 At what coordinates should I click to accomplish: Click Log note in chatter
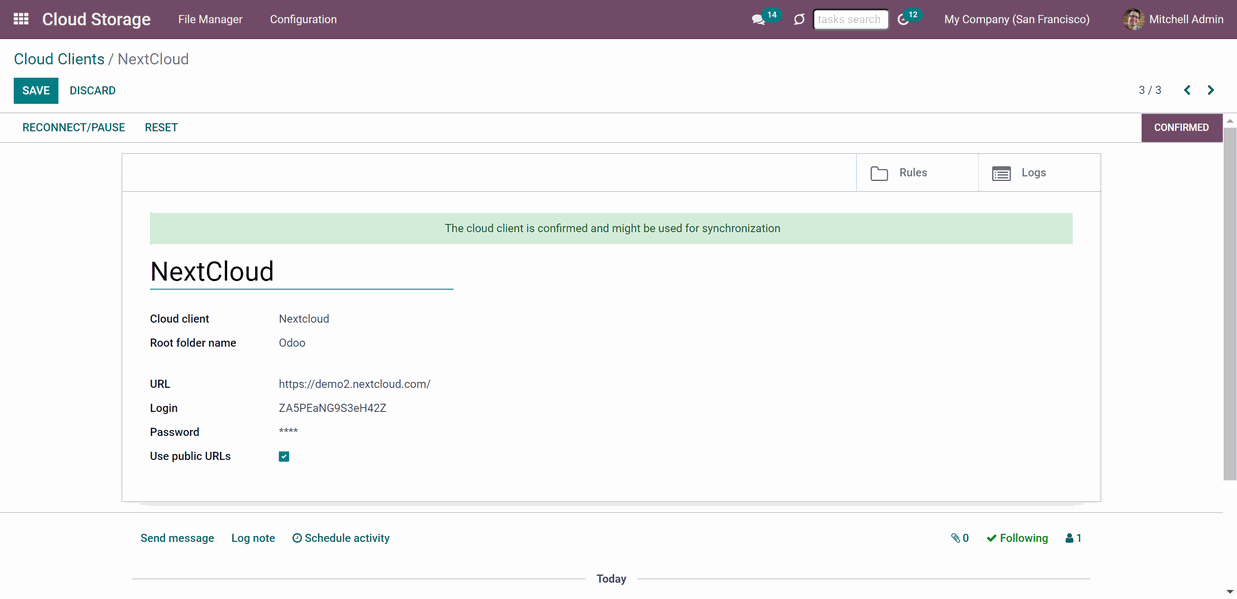tap(253, 538)
